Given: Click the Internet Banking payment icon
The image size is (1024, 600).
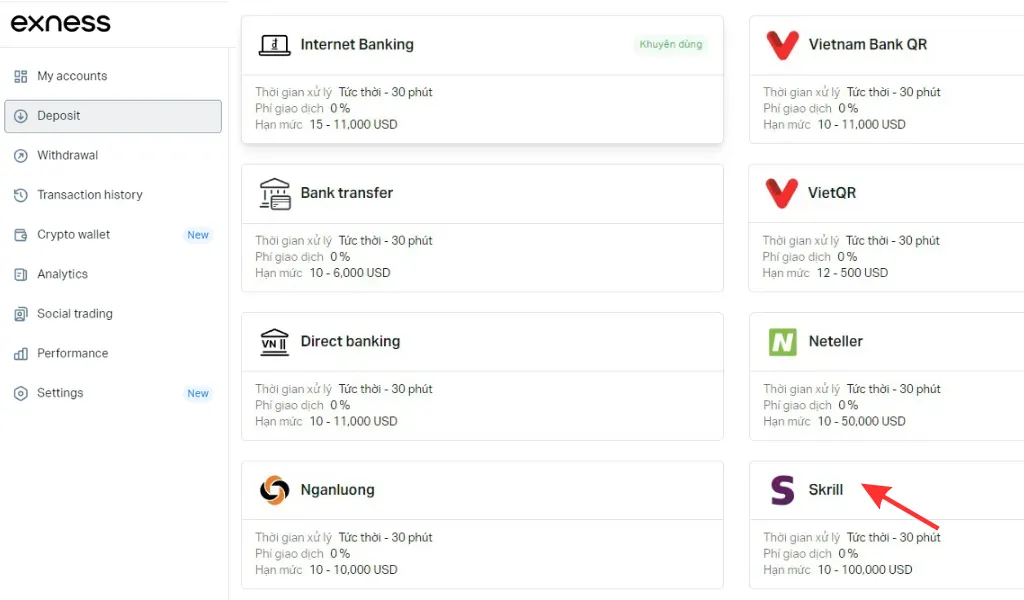Looking at the screenshot, I should [x=274, y=44].
